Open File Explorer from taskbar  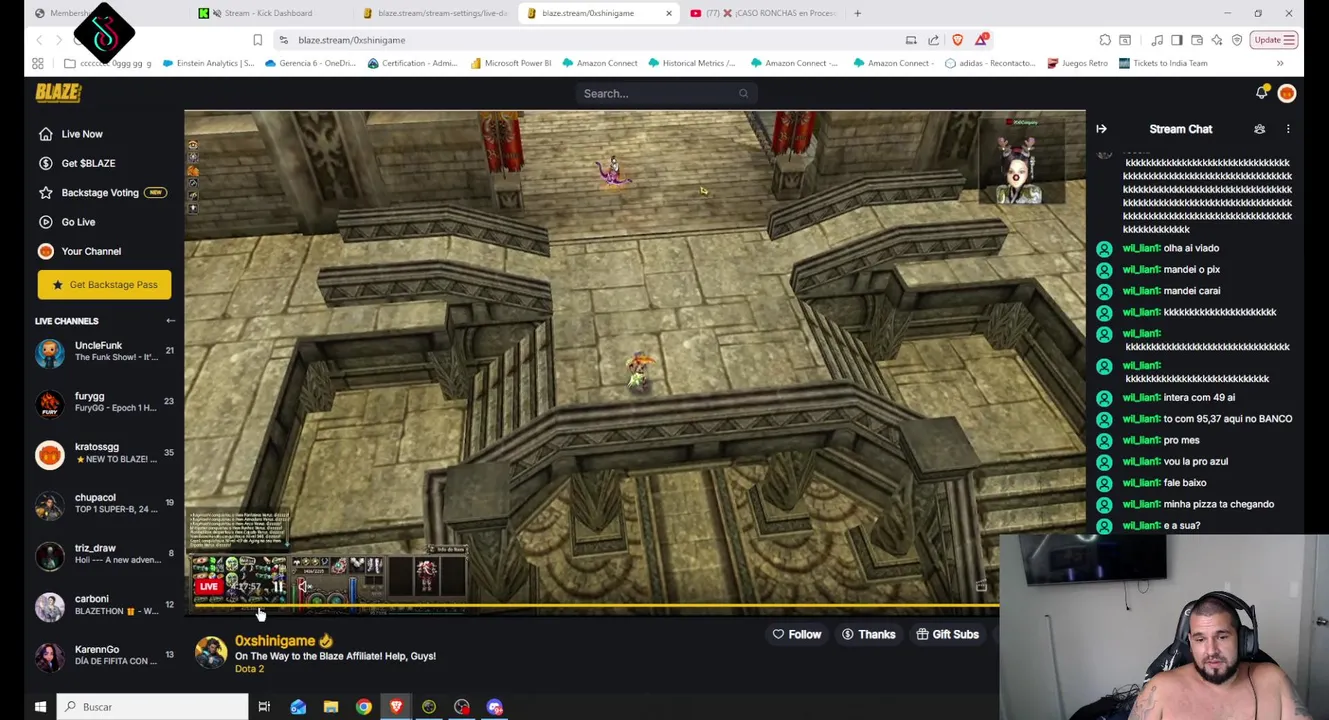click(x=331, y=707)
